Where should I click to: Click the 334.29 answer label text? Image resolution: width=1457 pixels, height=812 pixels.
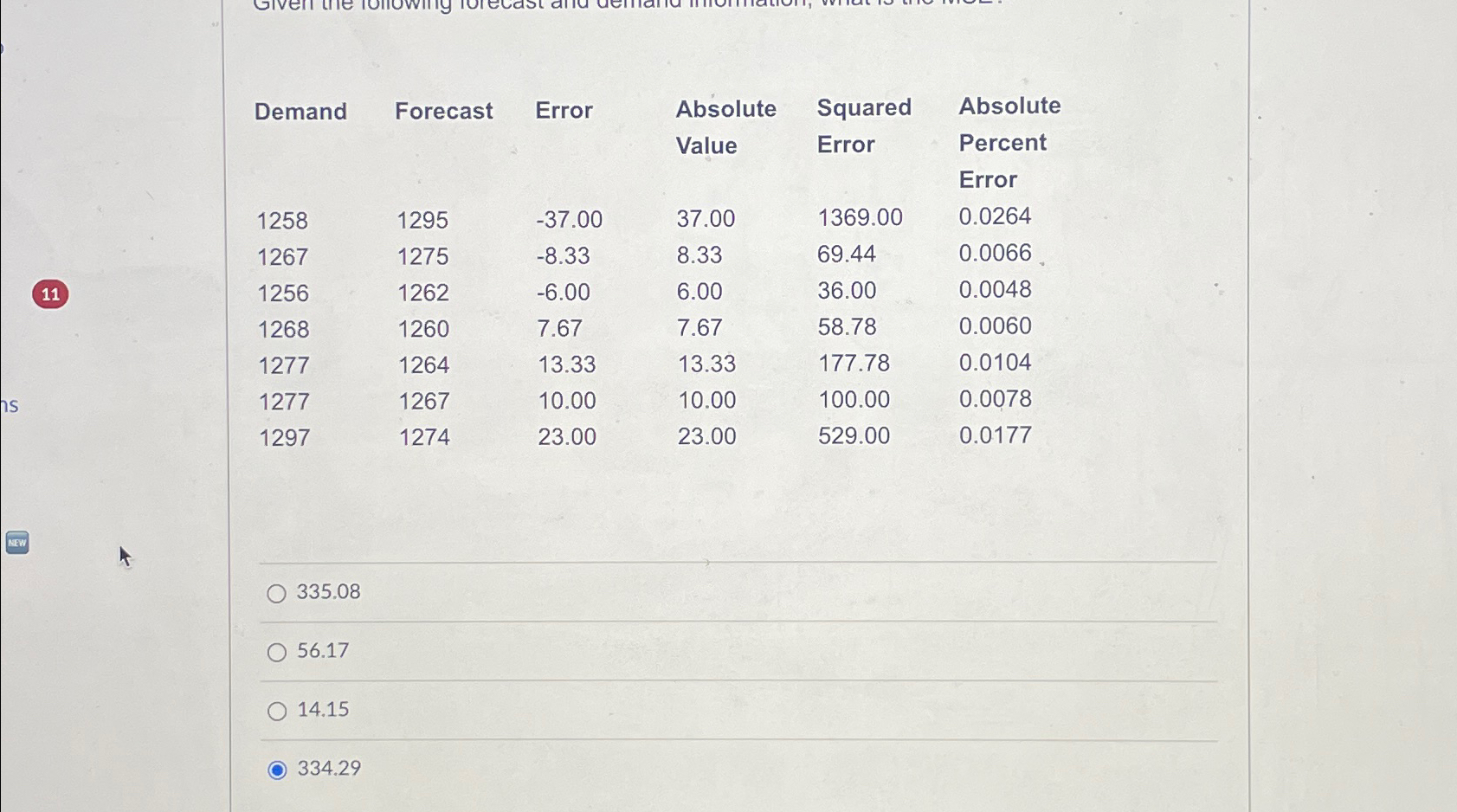click(x=329, y=769)
